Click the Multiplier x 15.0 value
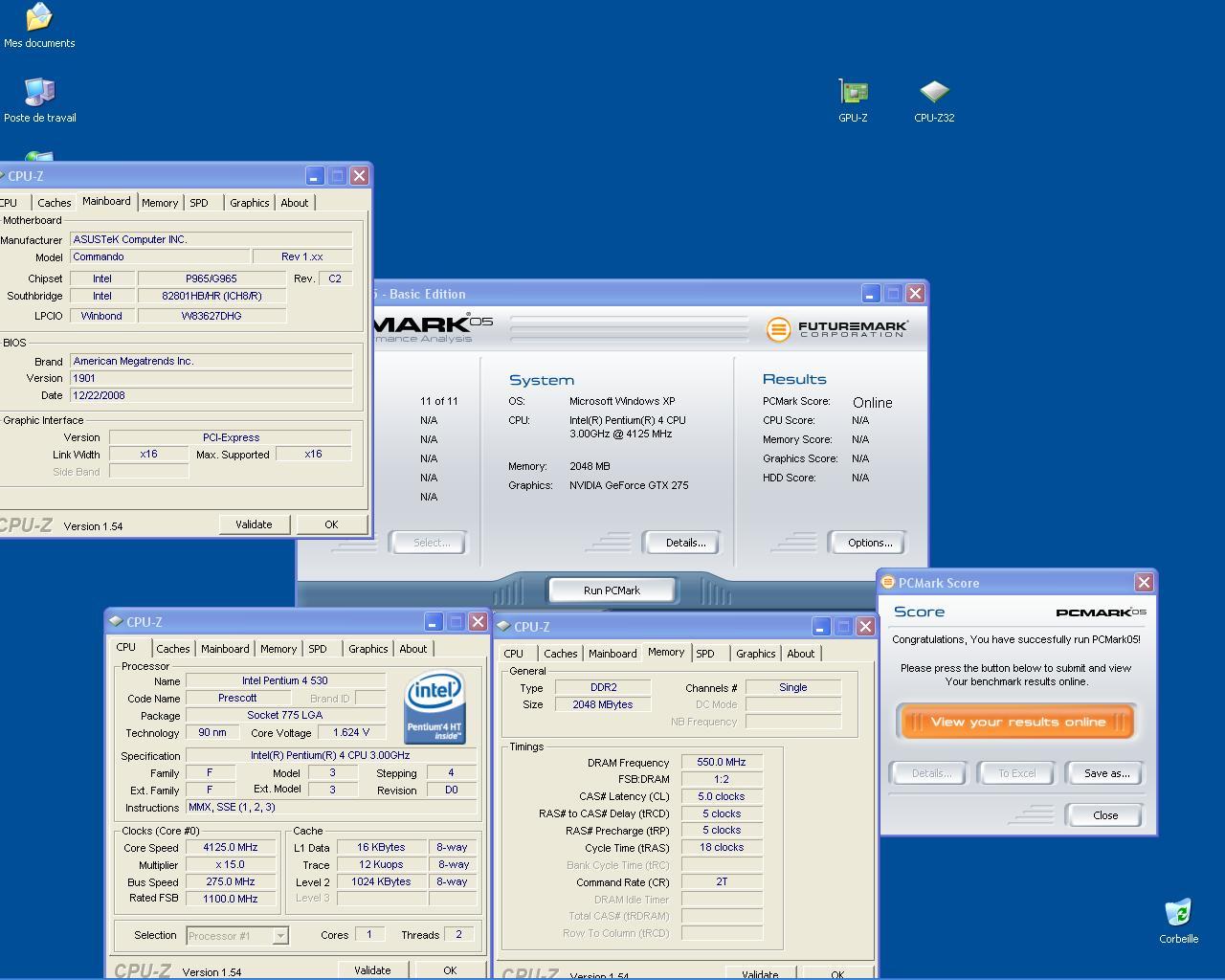 tap(231, 865)
